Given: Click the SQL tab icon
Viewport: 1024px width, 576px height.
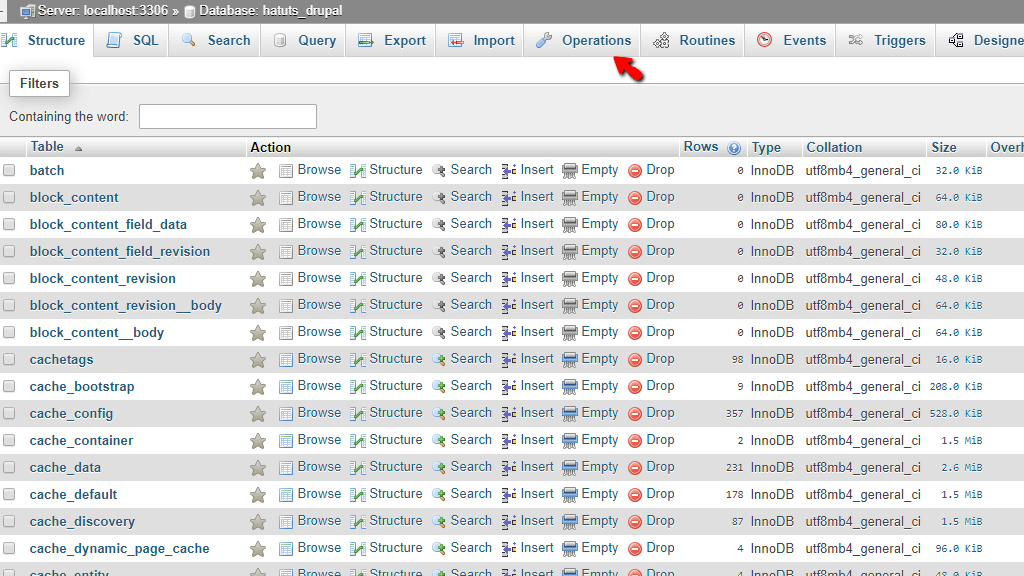Looking at the screenshot, I should (x=114, y=40).
